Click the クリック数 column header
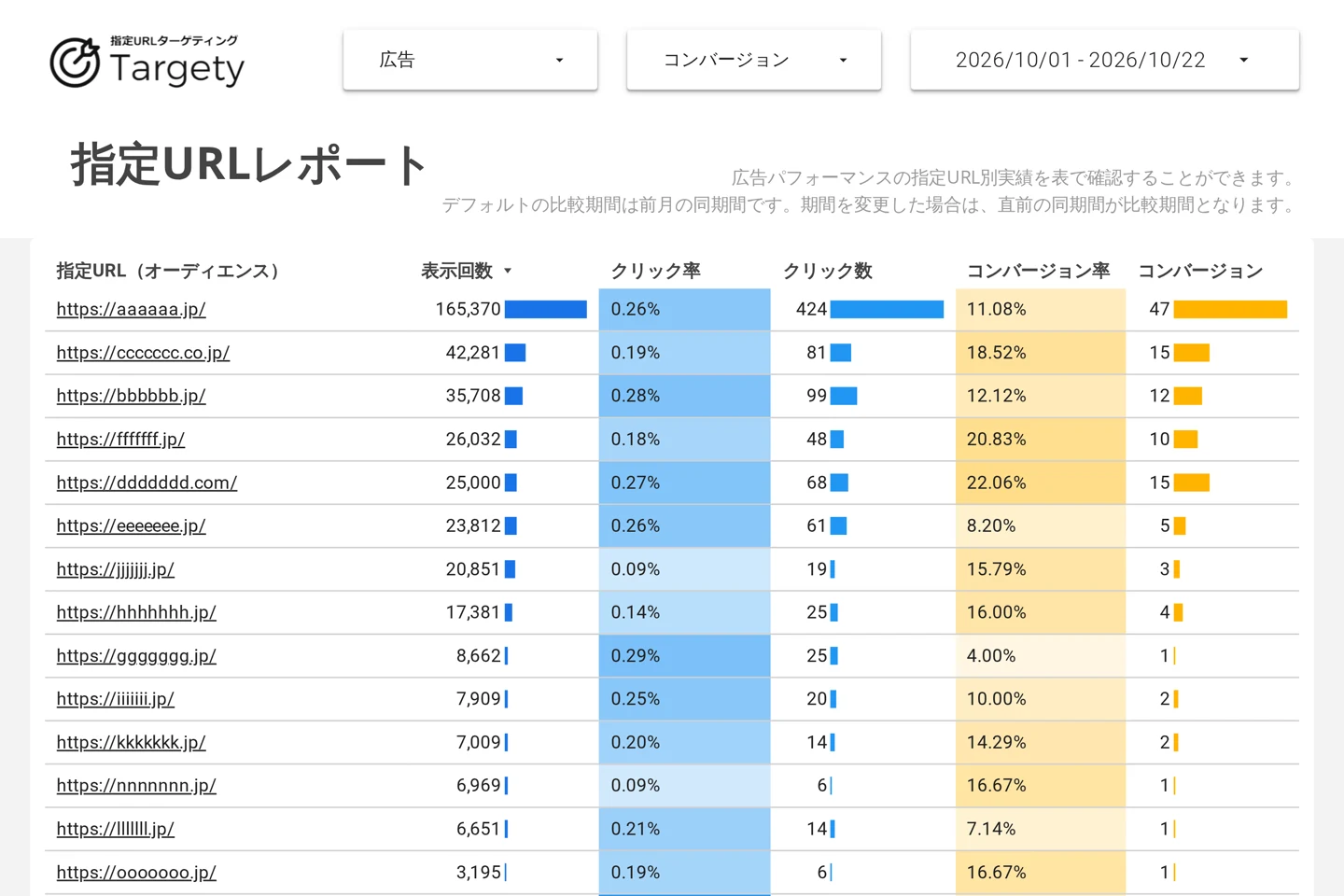 827,271
